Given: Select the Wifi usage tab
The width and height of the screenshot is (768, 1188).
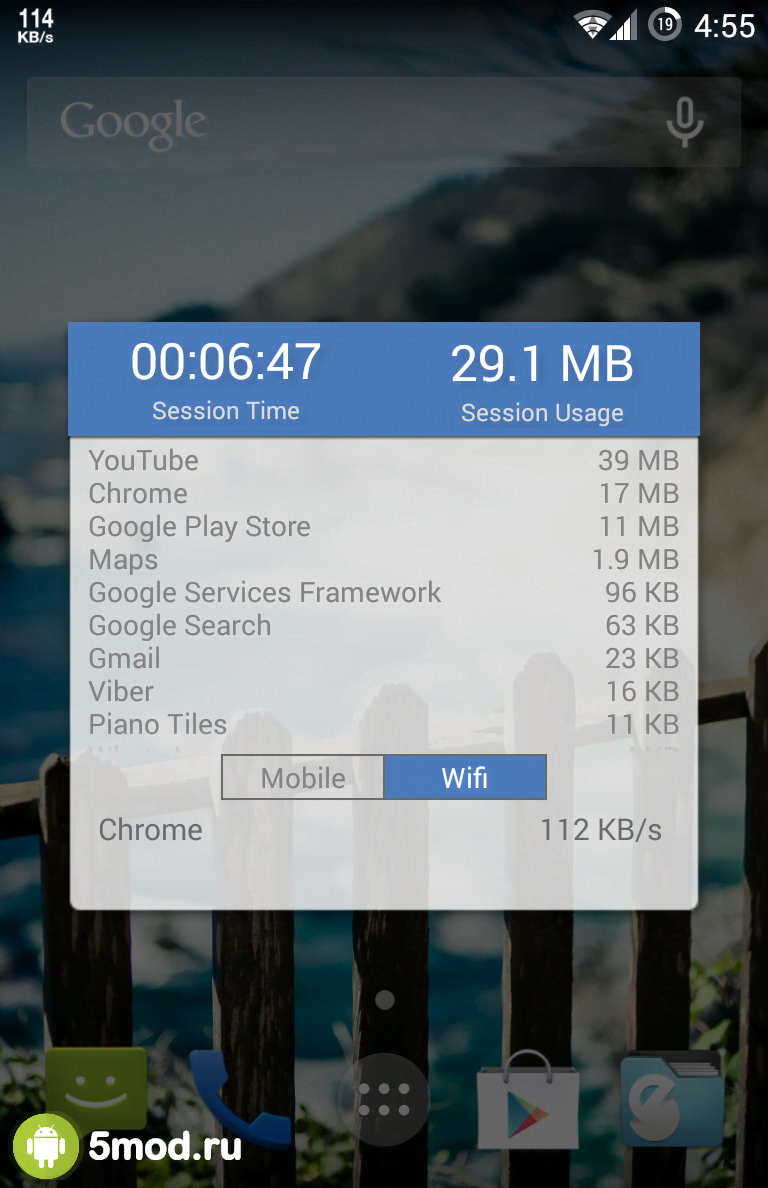Looking at the screenshot, I should [465, 777].
